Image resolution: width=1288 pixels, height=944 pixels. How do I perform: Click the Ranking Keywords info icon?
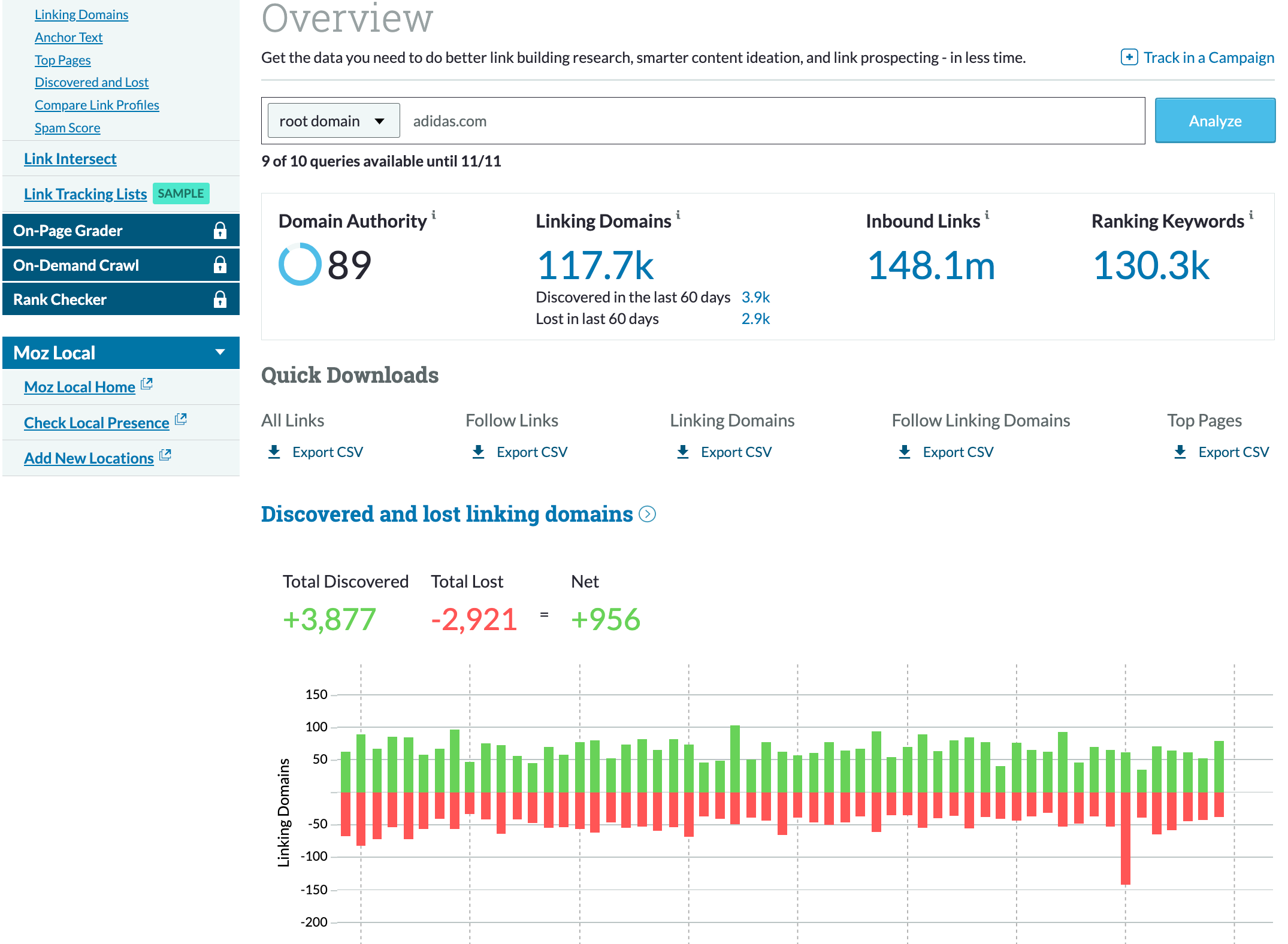tap(1251, 214)
